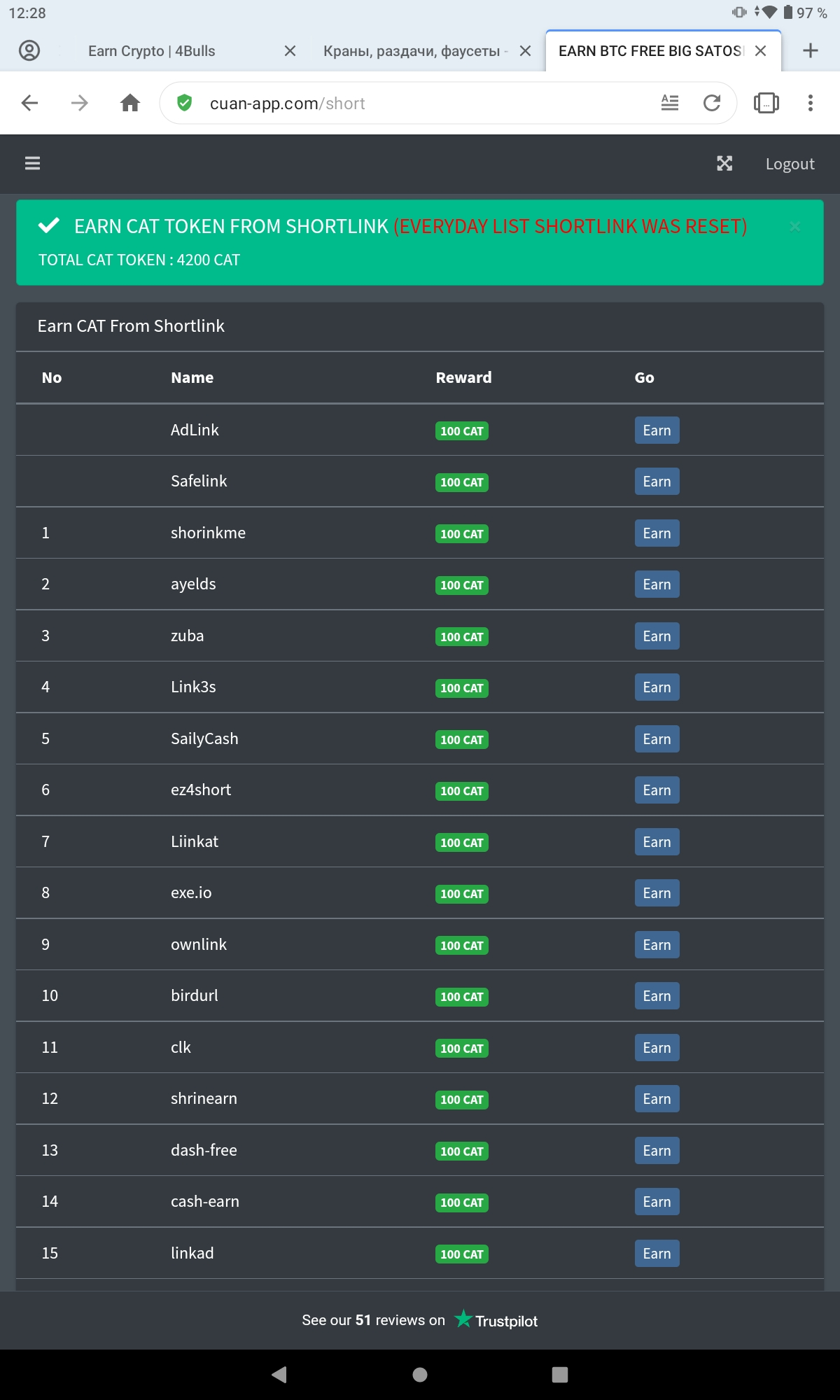This screenshot has height=1400, width=840.
Task: Earn from the exe.io shortlink
Action: (x=657, y=893)
